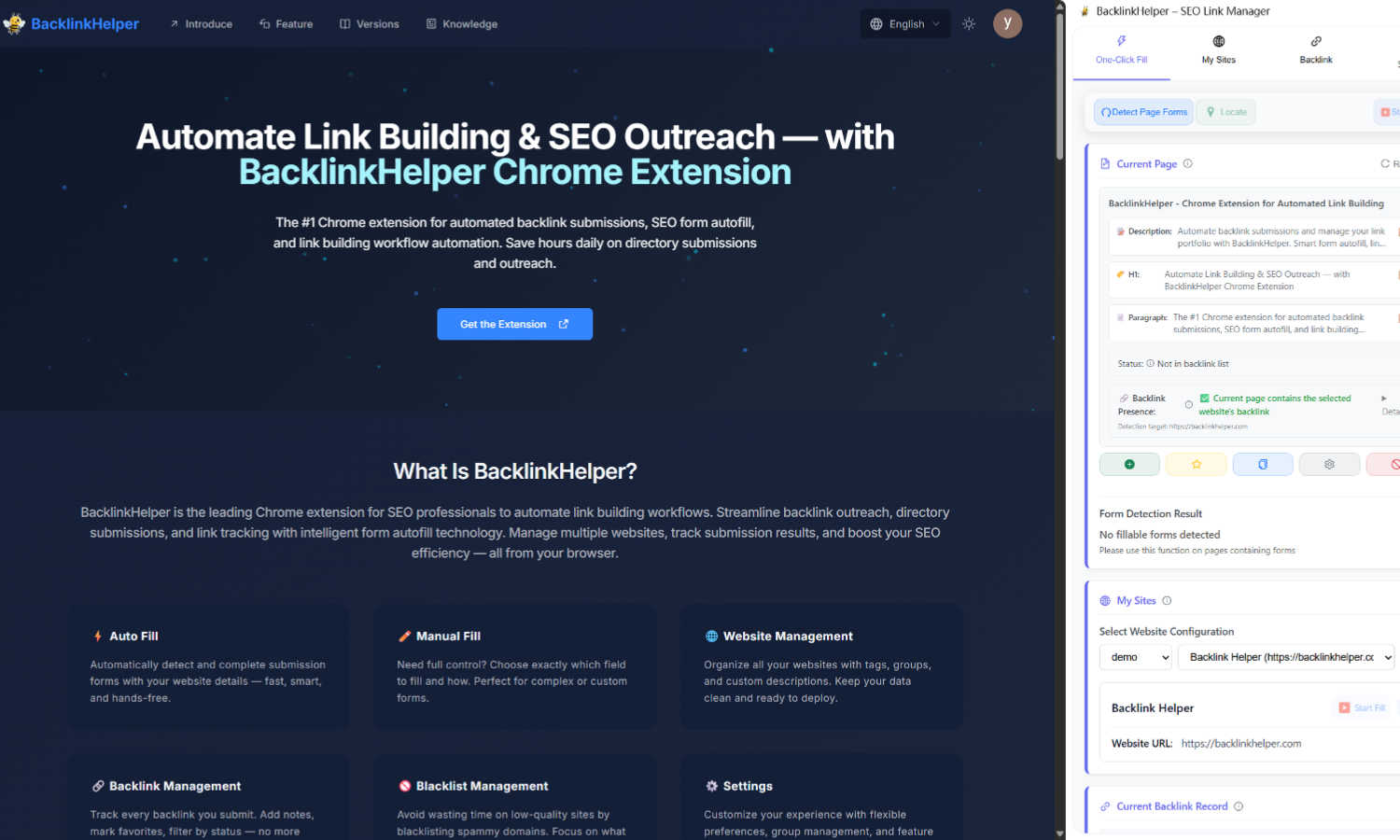Switch to the Backlink tab in side panel
The height and width of the screenshot is (840, 1400).
pyautogui.click(x=1315, y=49)
